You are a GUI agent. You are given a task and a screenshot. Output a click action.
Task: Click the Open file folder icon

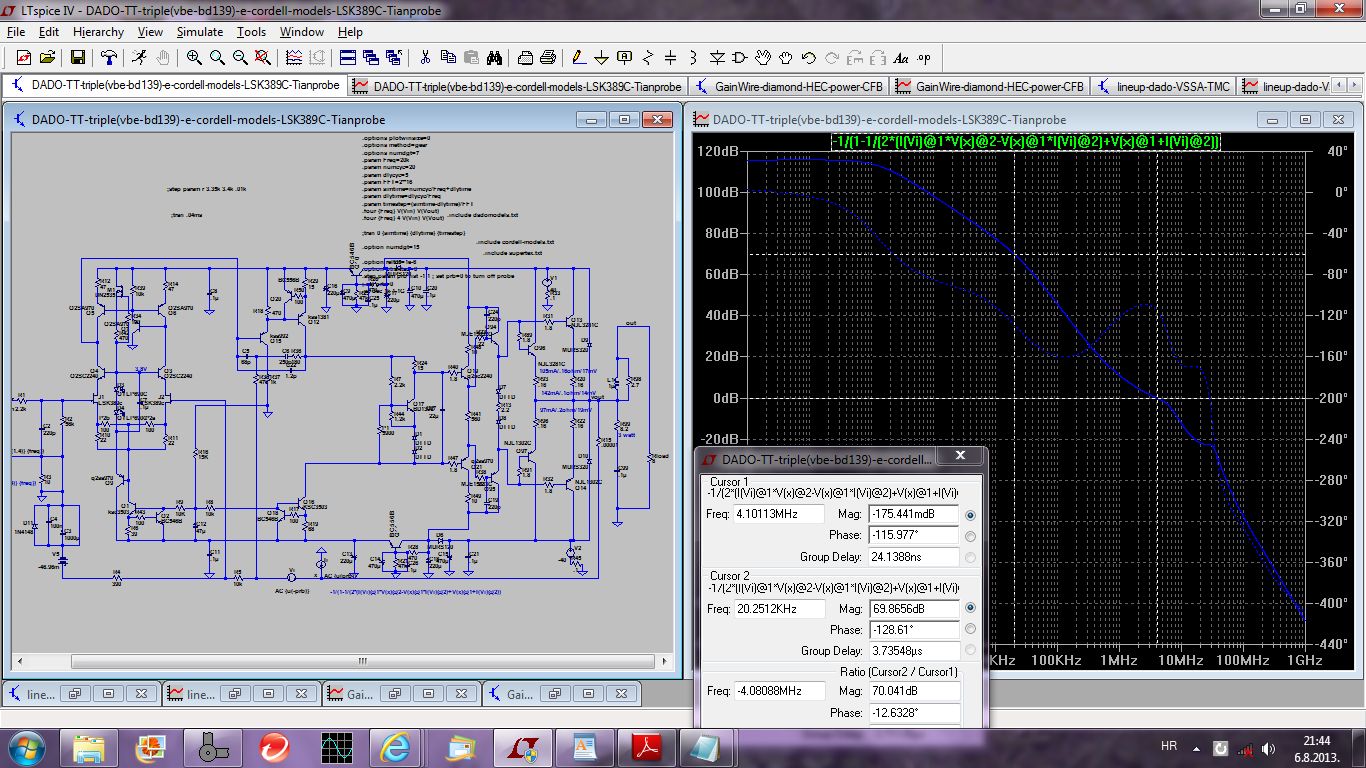47,57
